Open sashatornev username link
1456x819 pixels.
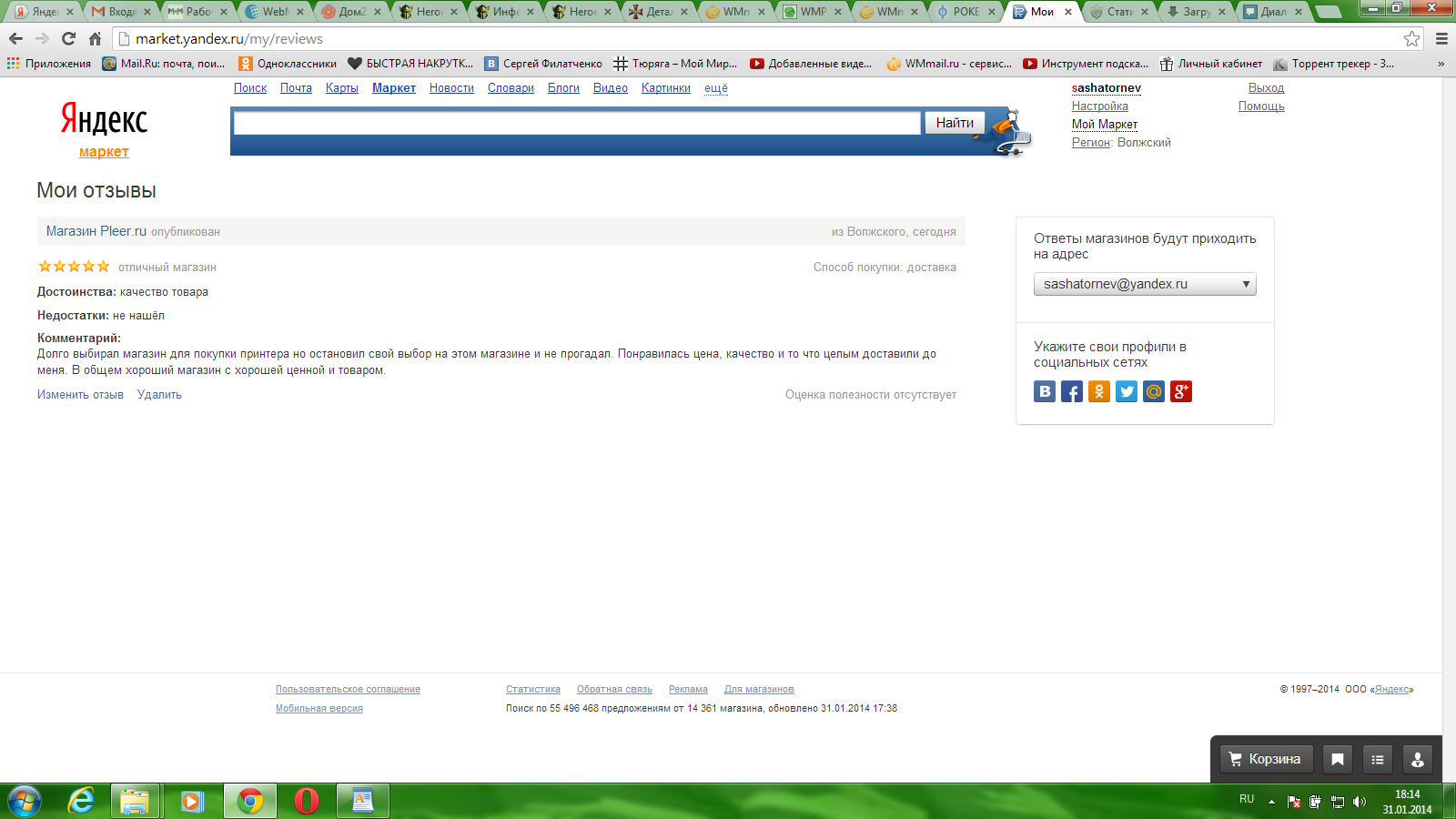click(1107, 88)
